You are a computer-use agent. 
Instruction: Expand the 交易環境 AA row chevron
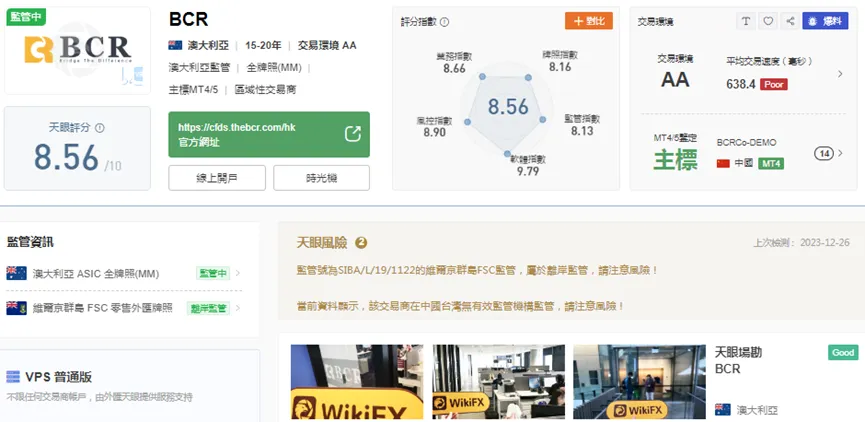[x=840, y=73]
